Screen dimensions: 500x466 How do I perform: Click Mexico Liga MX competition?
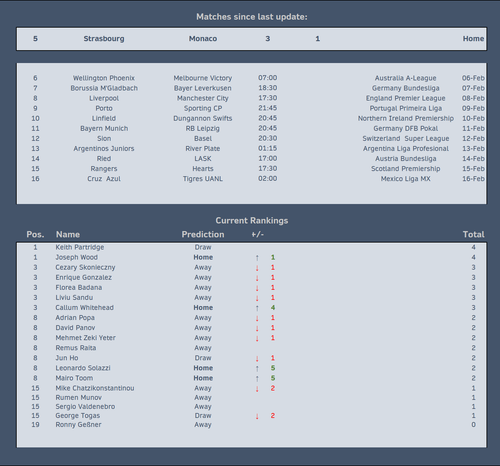coord(405,179)
